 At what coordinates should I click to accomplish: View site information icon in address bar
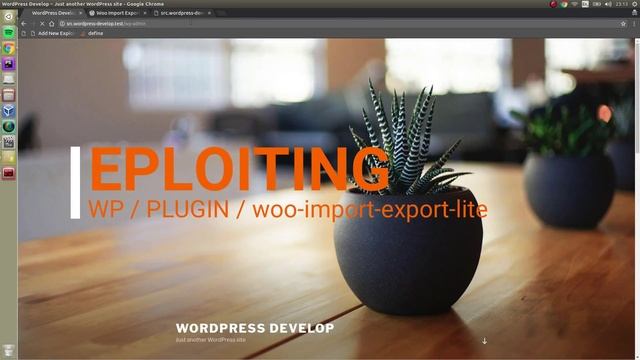[62, 24]
